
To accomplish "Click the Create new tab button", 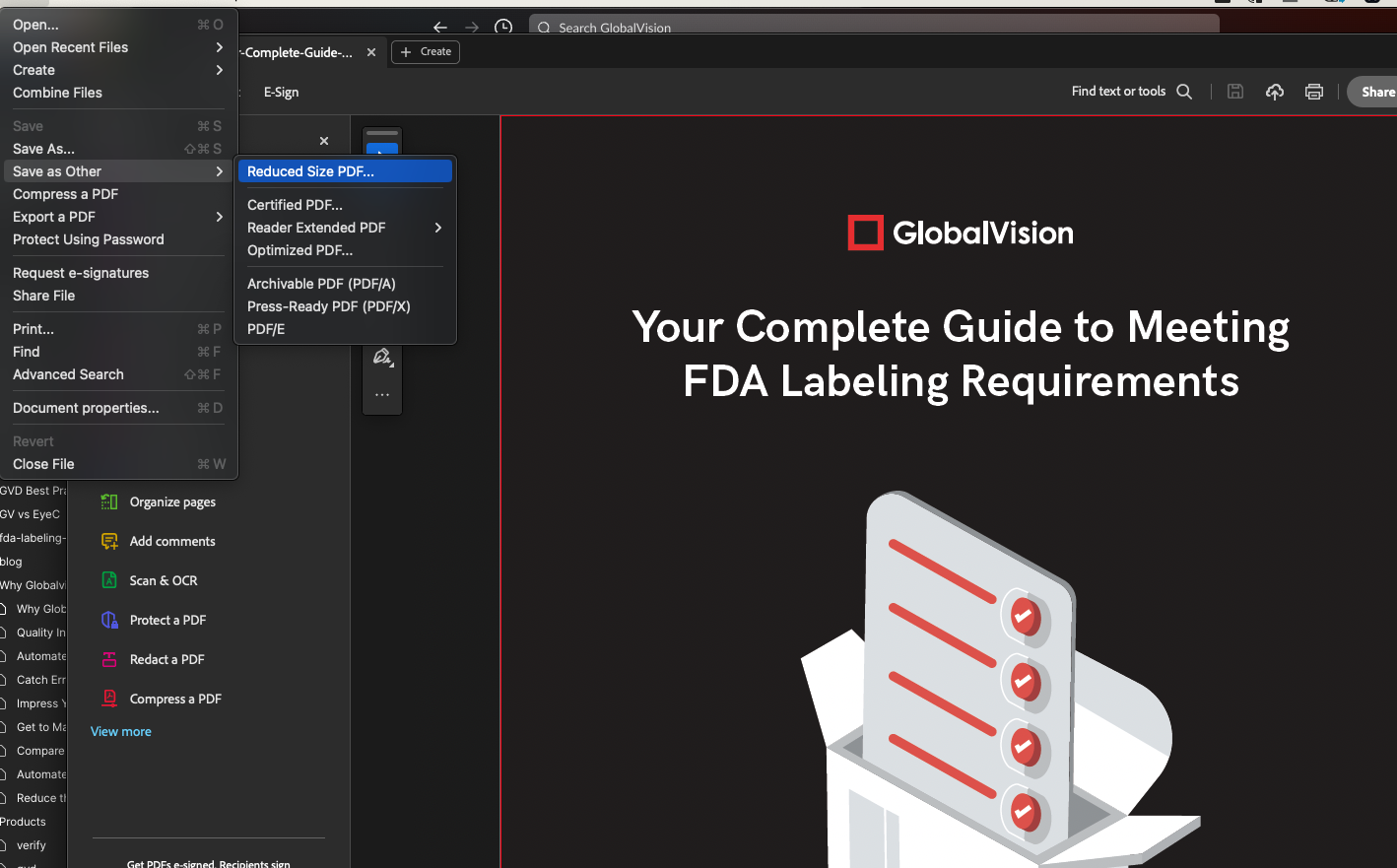I will tap(426, 52).
